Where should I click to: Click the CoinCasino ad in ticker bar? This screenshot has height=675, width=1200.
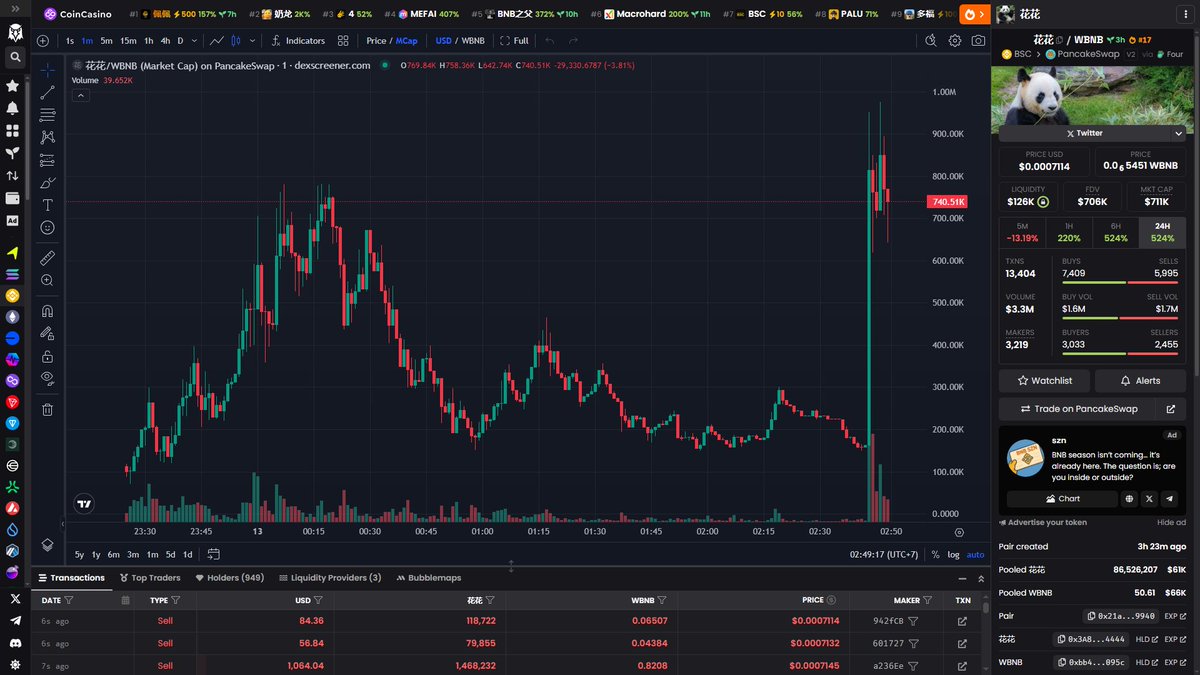[x=77, y=14]
